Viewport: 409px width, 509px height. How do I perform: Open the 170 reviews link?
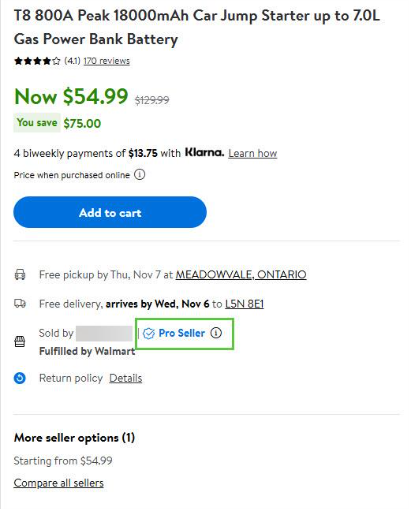click(106, 61)
